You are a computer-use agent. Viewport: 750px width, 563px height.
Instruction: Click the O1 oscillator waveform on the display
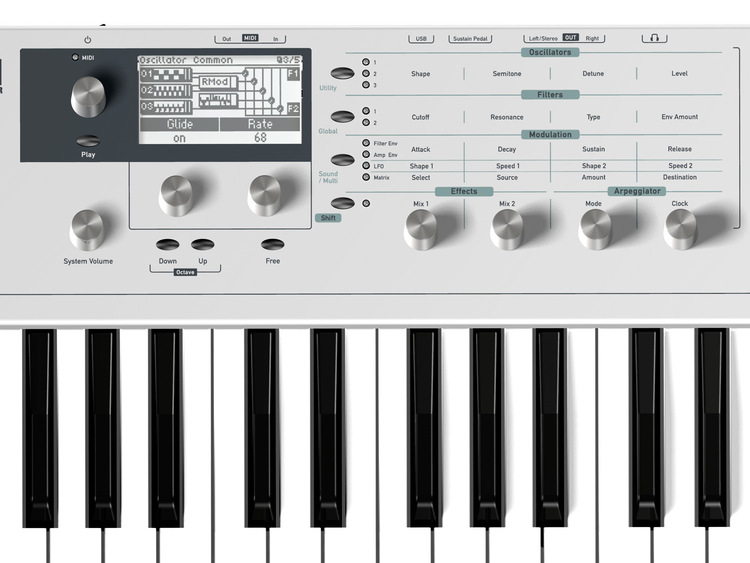tap(166, 75)
